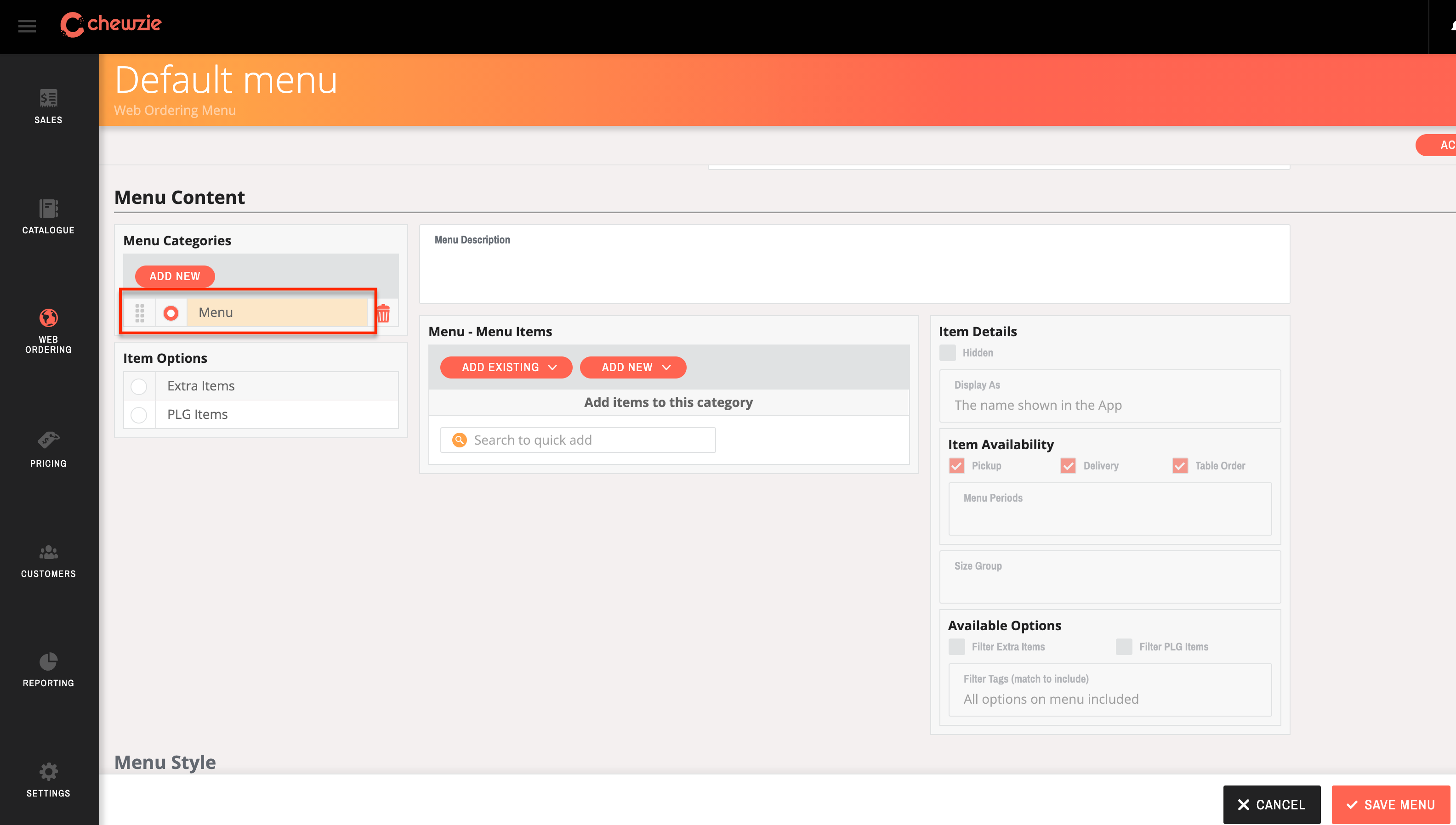Open the Filter Tags field

(x=1110, y=689)
